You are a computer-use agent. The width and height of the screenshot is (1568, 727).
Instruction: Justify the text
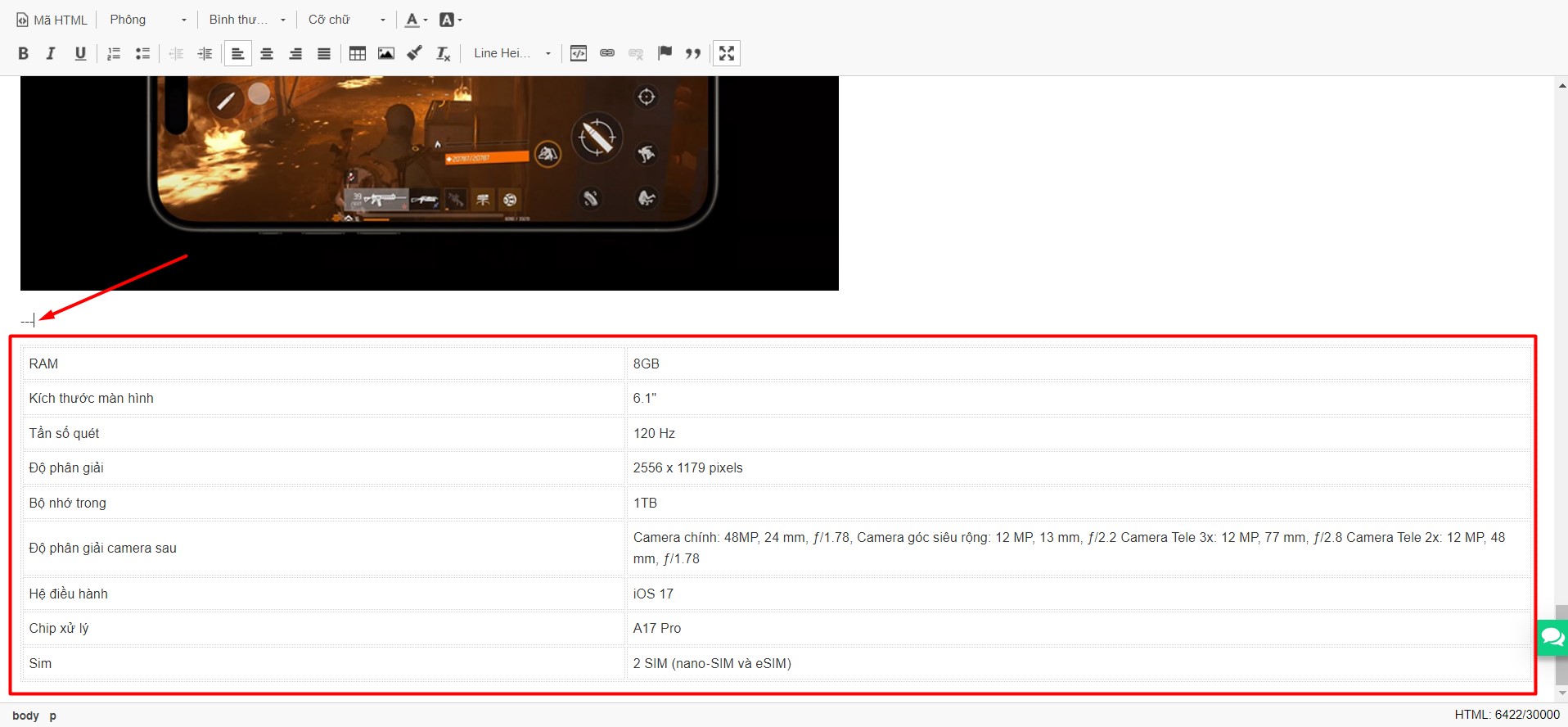(x=324, y=53)
